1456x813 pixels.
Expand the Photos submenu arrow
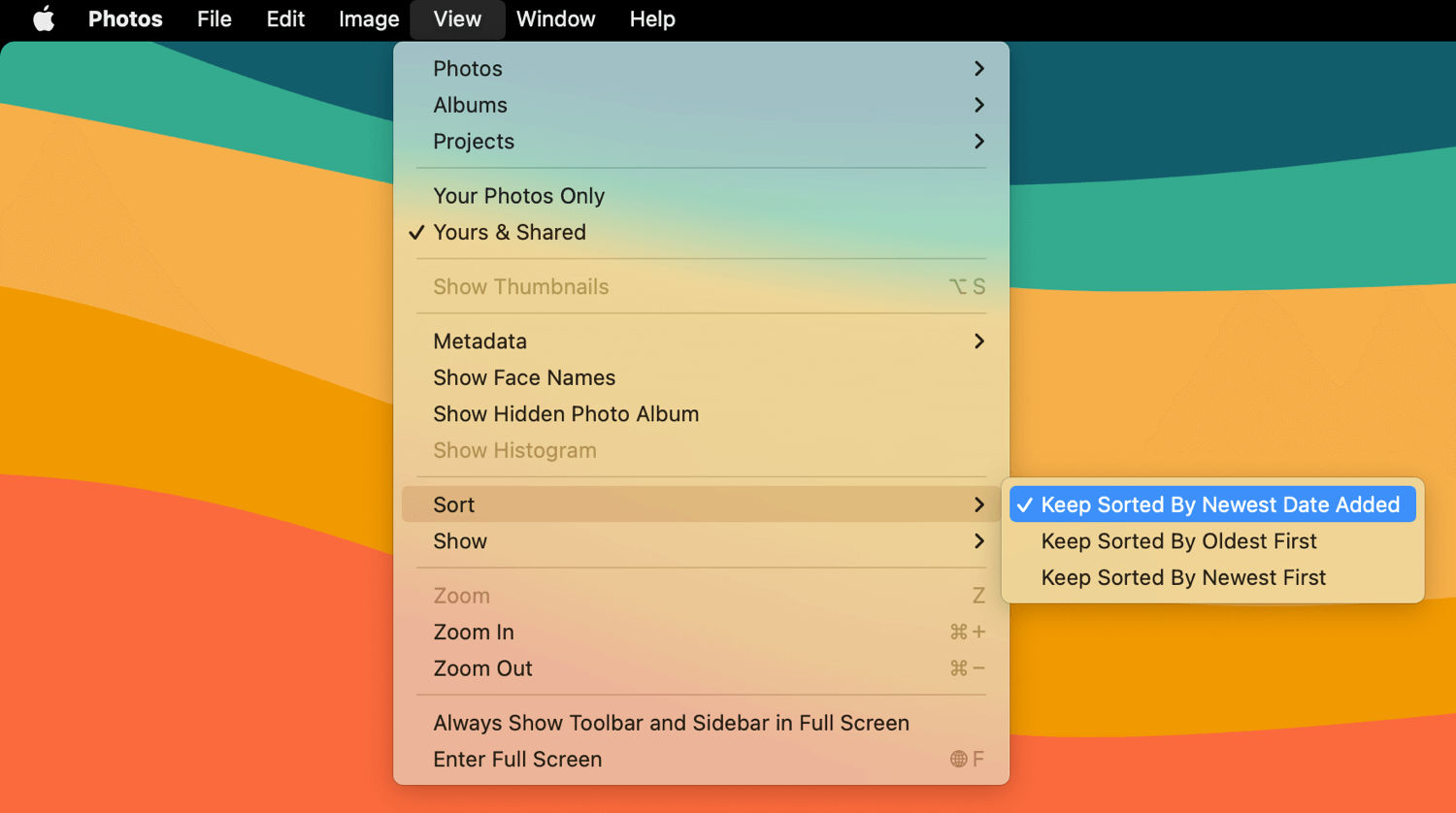coord(978,69)
